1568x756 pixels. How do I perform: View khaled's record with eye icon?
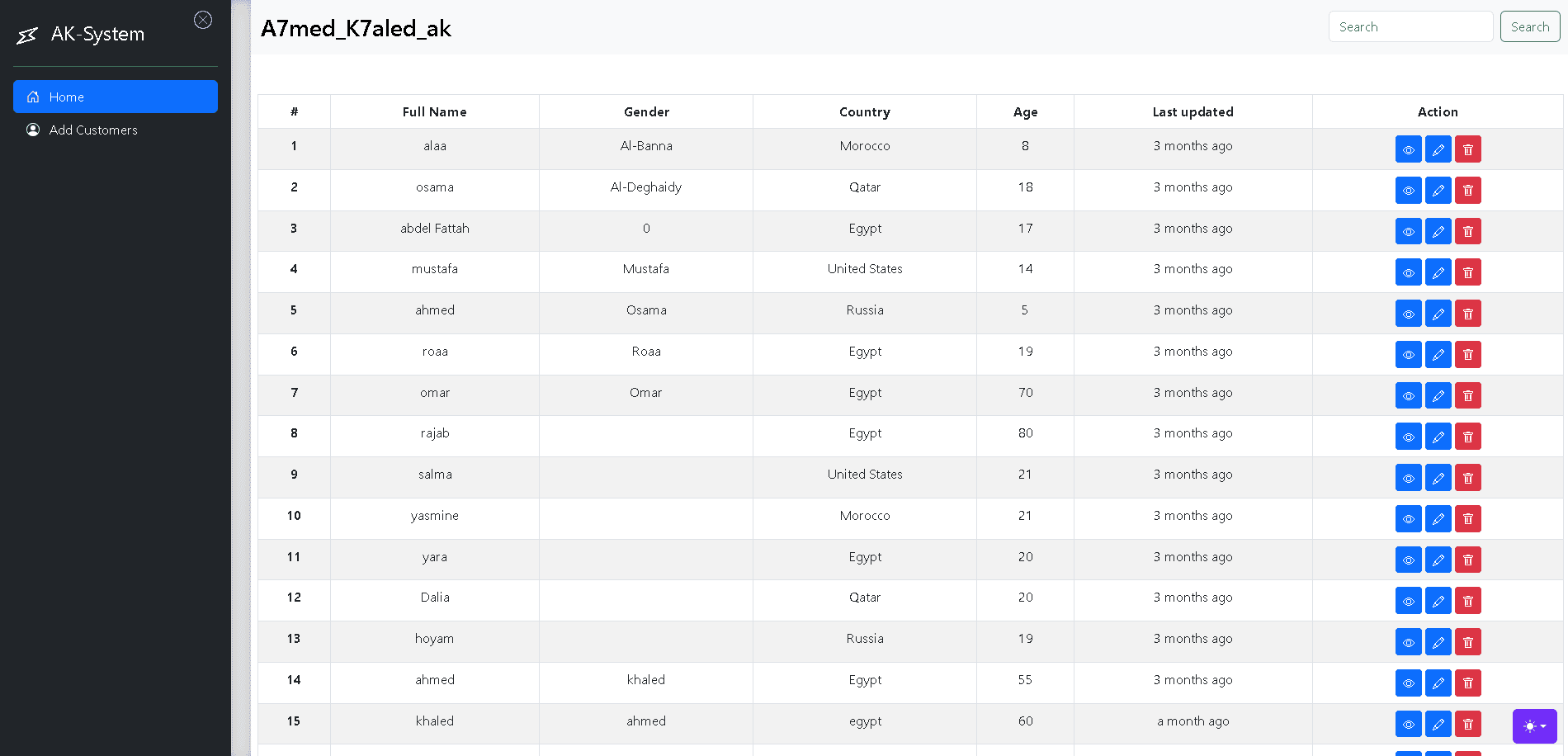[x=1408, y=725]
